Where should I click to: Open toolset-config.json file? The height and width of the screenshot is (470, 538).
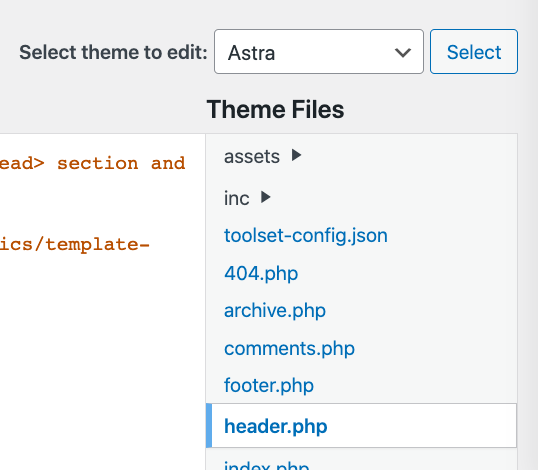(306, 236)
